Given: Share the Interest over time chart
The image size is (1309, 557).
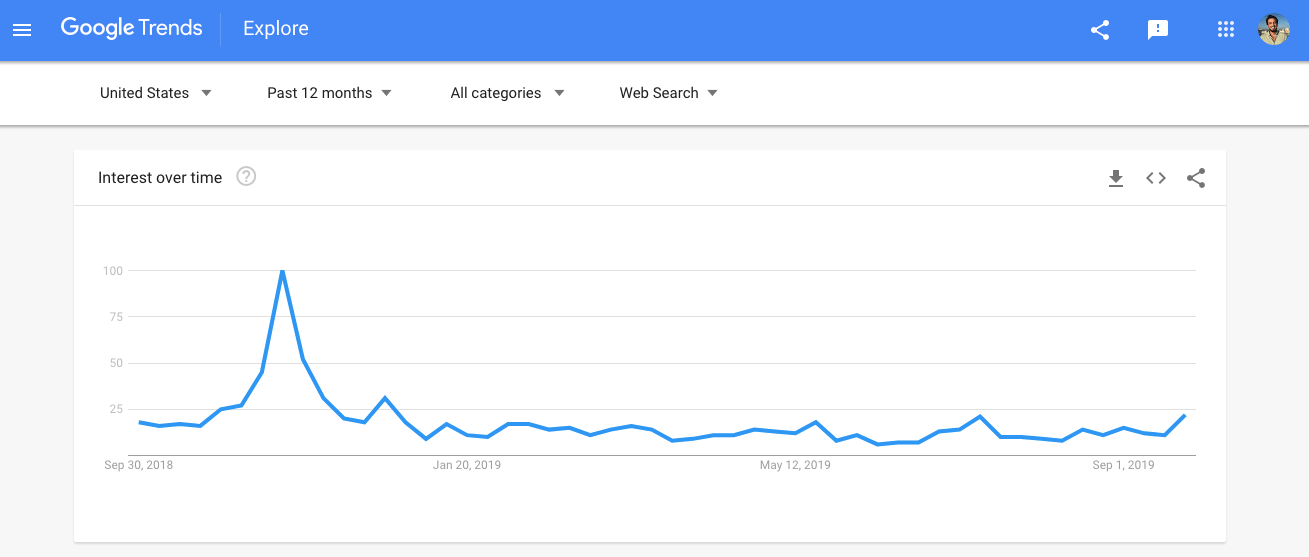Looking at the screenshot, I should pyautogui.click(x=1196, y=178).
